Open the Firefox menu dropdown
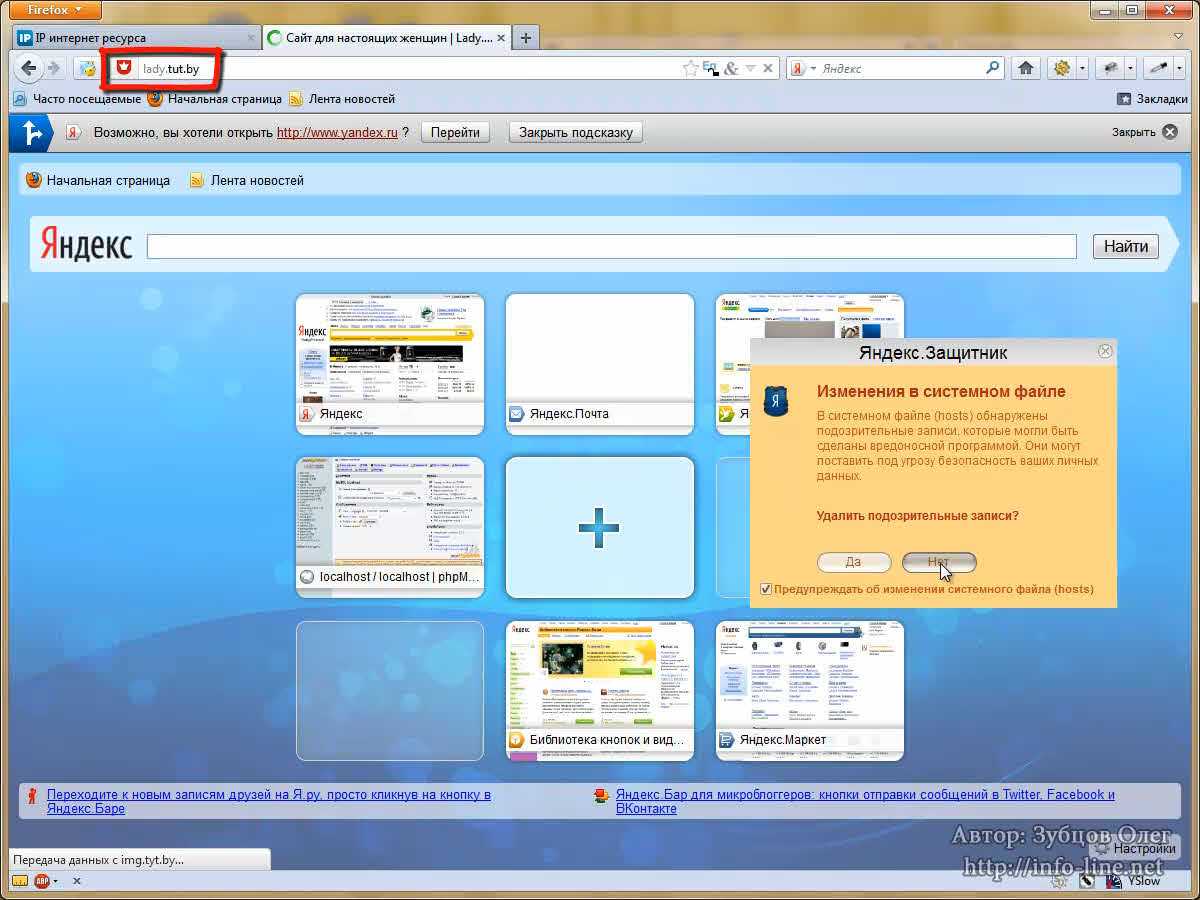The image size is (1200, 900). tap(50, 10)
